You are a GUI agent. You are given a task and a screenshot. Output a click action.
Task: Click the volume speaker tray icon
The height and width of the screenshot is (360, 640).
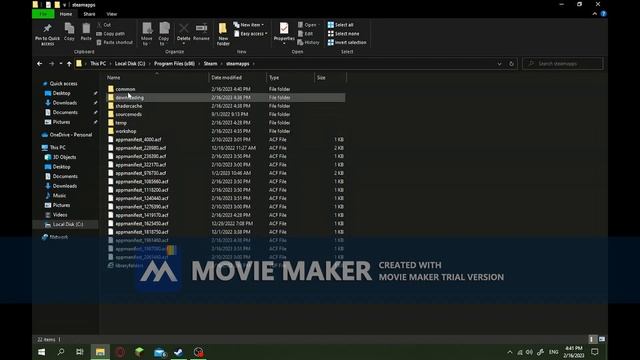529,352
